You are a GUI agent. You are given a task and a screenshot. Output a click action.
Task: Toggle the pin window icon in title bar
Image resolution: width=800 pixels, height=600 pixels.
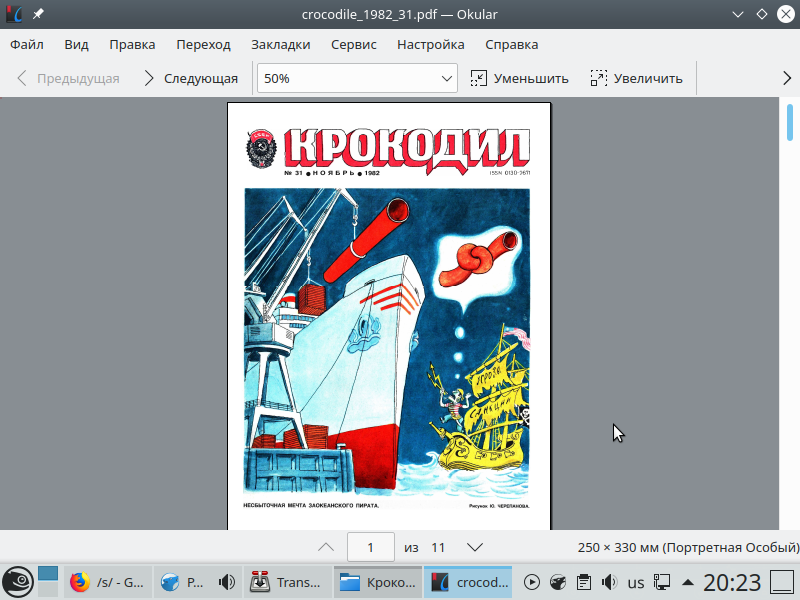pos(38,14)
